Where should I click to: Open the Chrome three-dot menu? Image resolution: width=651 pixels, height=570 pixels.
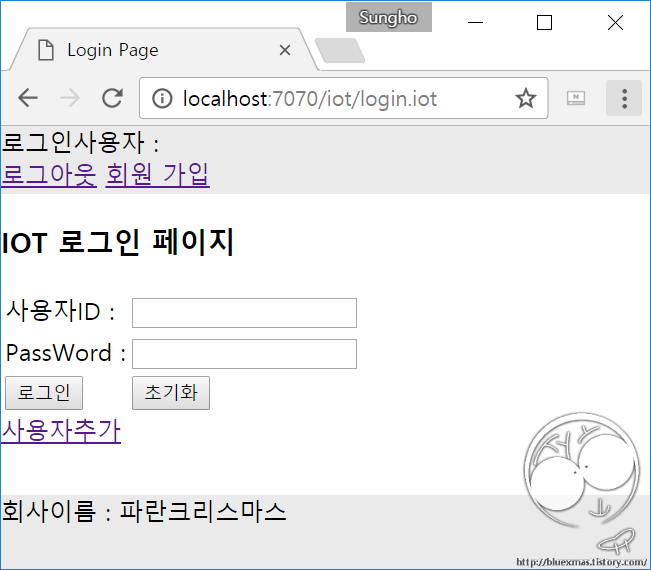click(624, 98)
